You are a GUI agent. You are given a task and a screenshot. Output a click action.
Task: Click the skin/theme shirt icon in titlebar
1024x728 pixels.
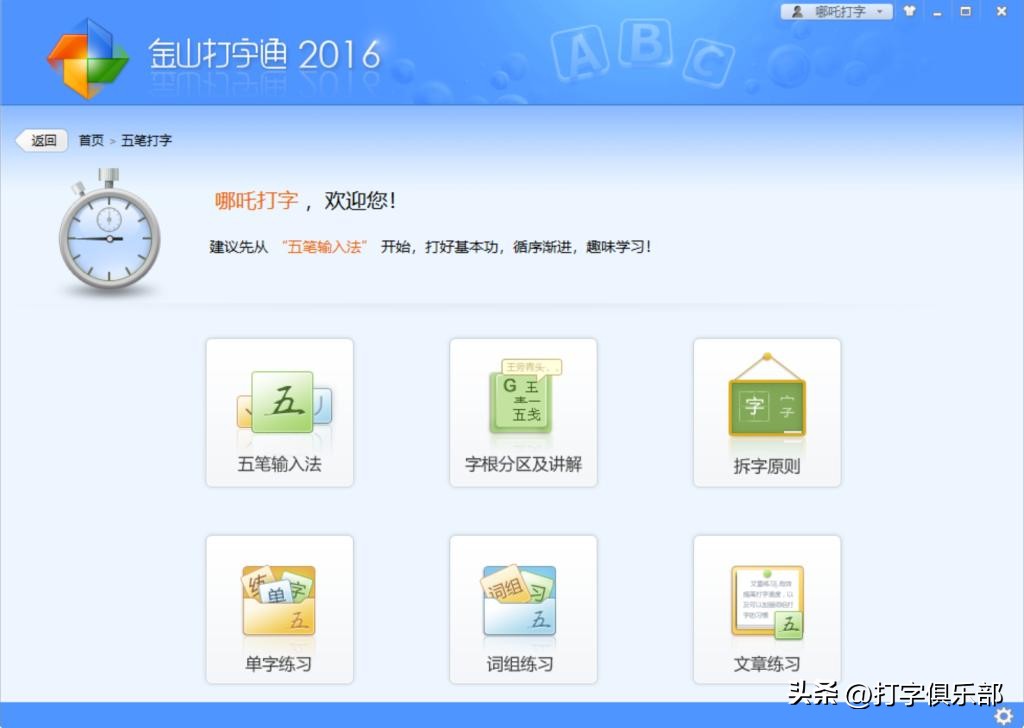coord(909,12)
